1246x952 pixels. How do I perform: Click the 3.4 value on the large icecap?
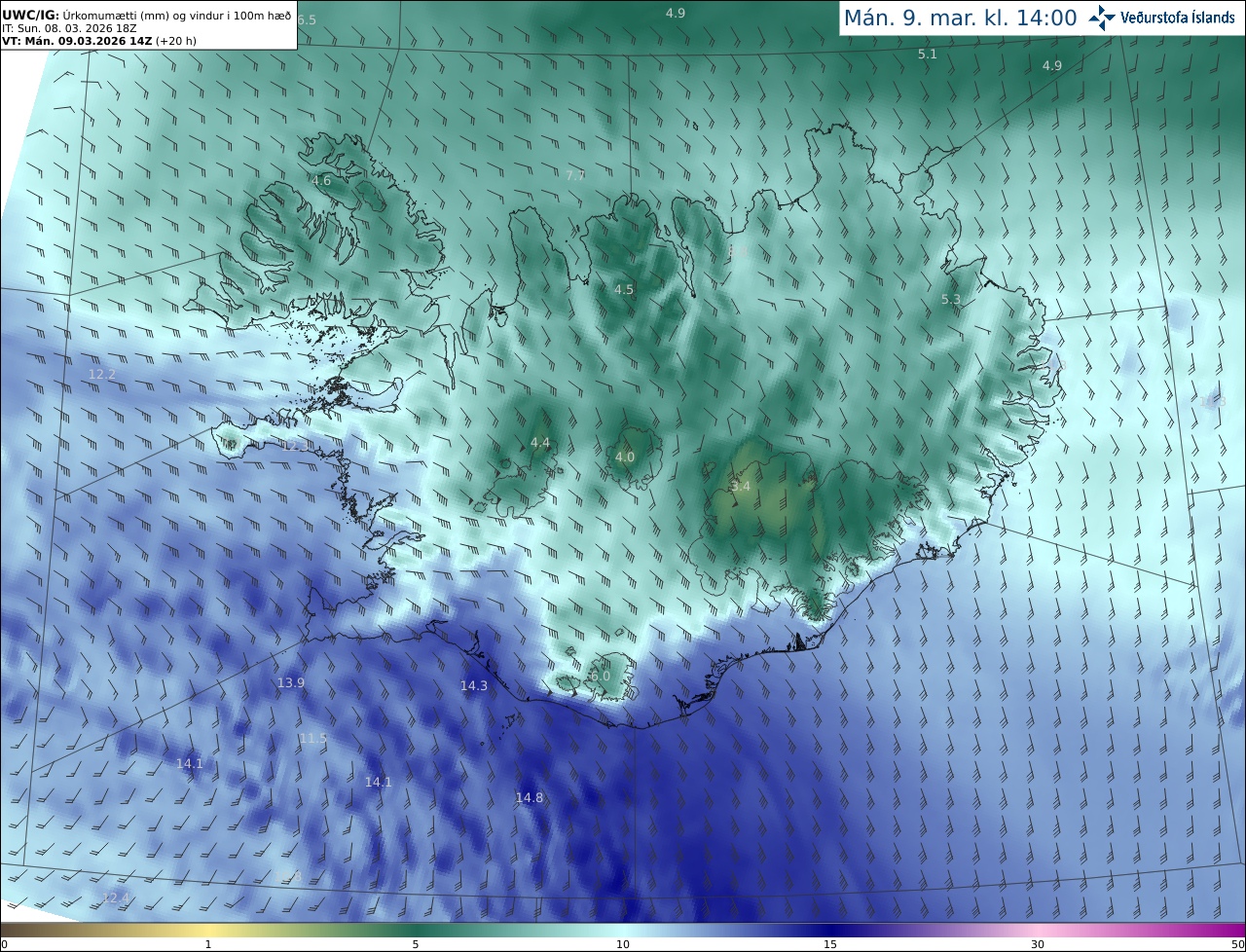tap(741, 487)
